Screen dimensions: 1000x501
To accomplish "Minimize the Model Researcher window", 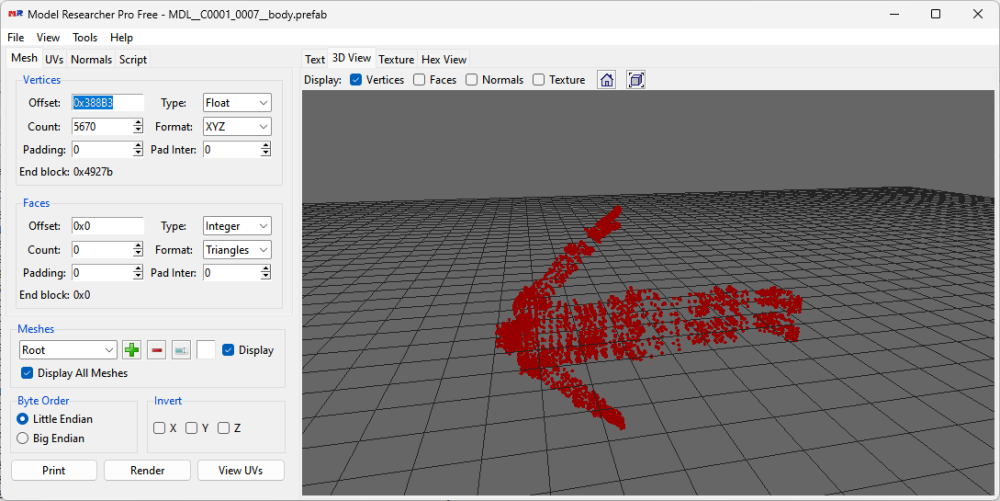I will coord(894,14).
